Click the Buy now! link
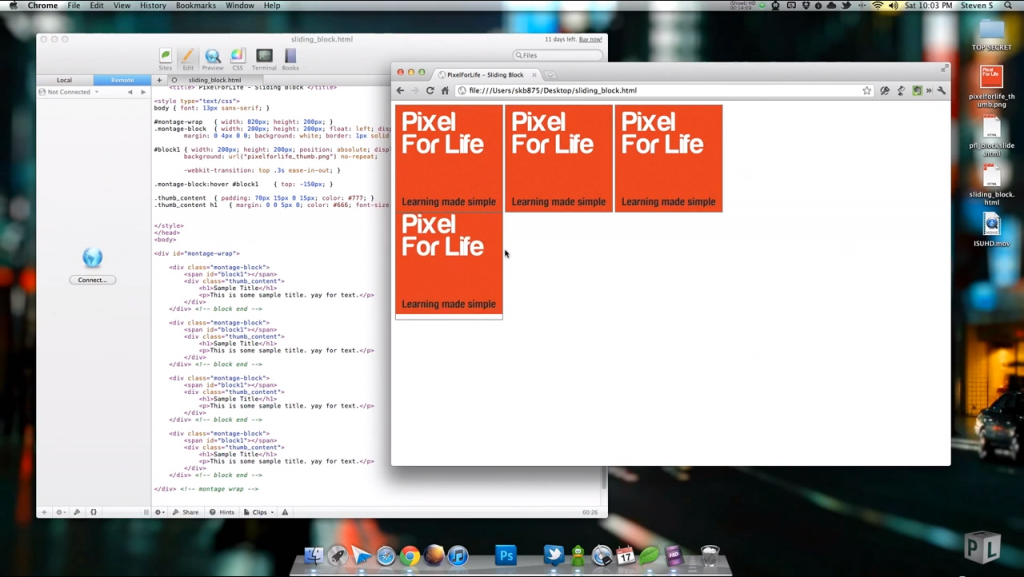Screen dimensions: 1024x577 click(590, 39)
